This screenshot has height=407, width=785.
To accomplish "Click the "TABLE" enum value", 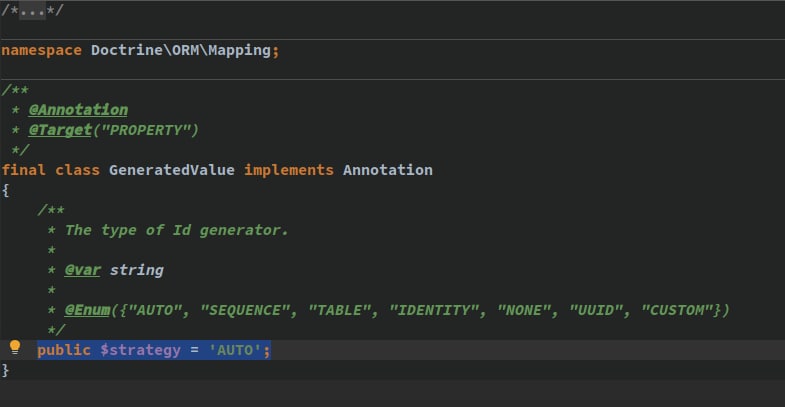I will [339, 310].
